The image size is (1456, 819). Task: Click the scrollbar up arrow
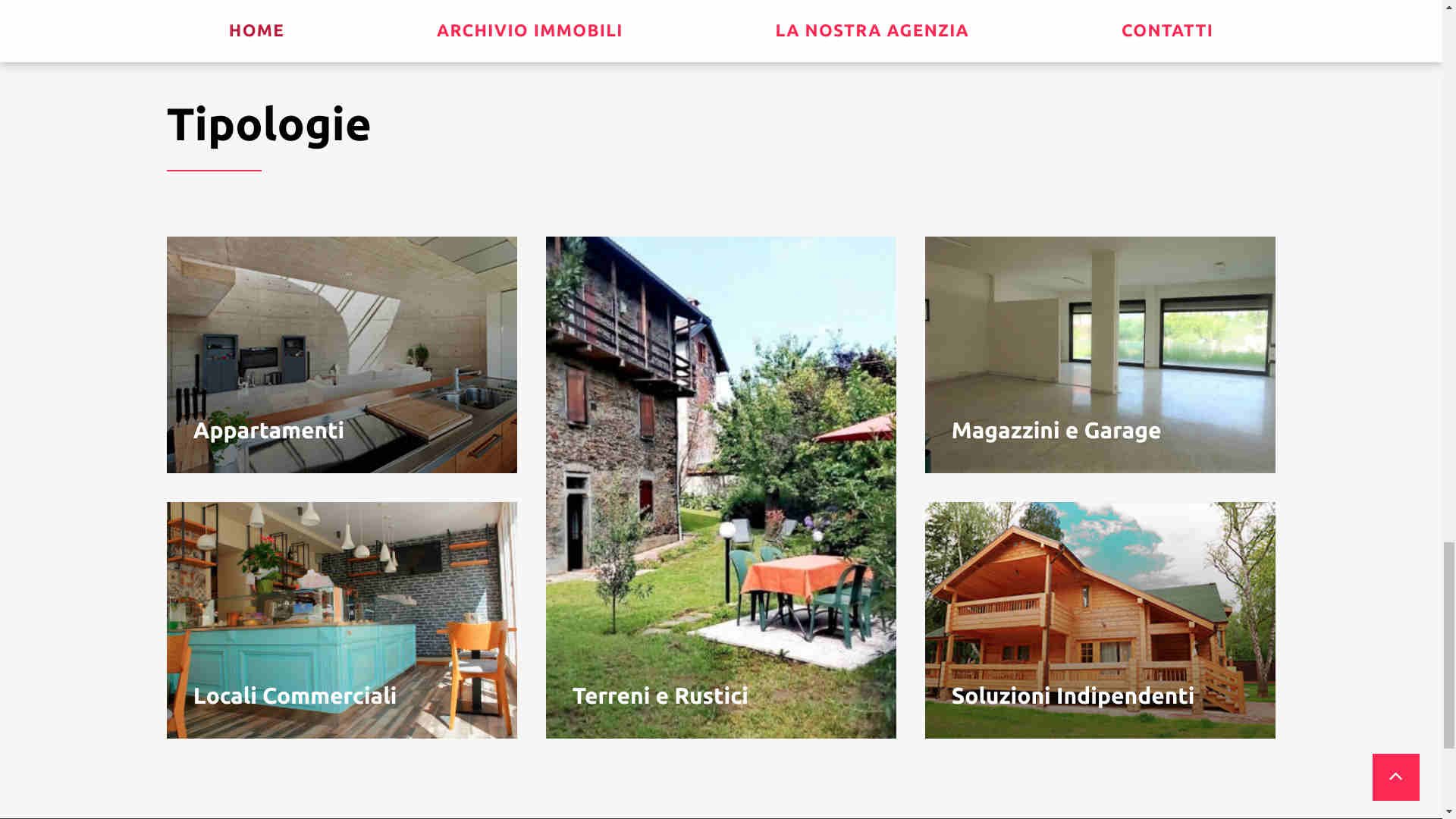click(x=1448, y=6)
